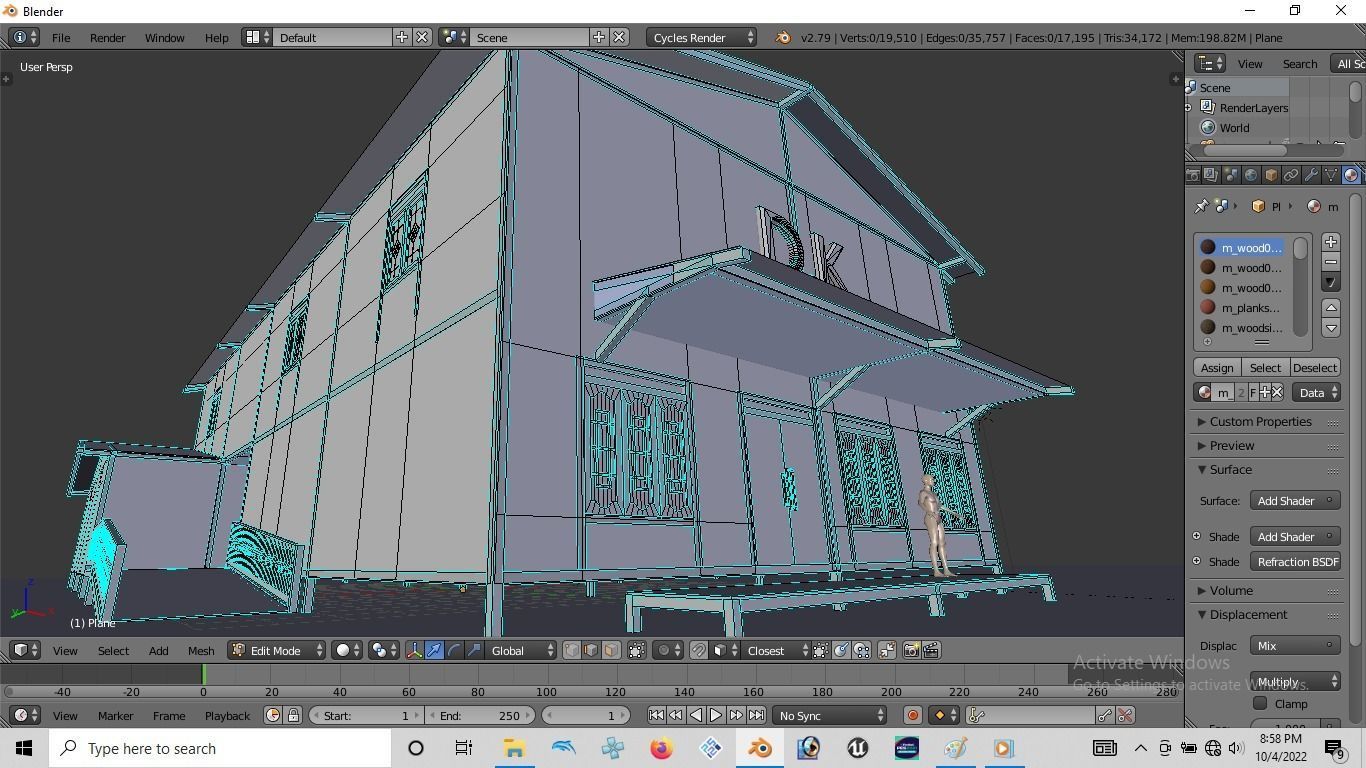The image size is (1366, 768).
Task: Open the File menu
Action: click(x=61, y=37)
